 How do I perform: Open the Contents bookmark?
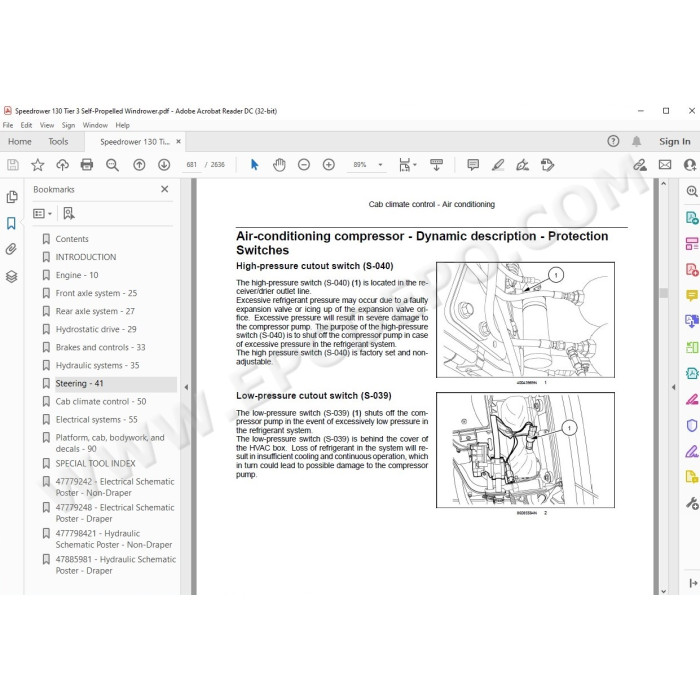72,239
